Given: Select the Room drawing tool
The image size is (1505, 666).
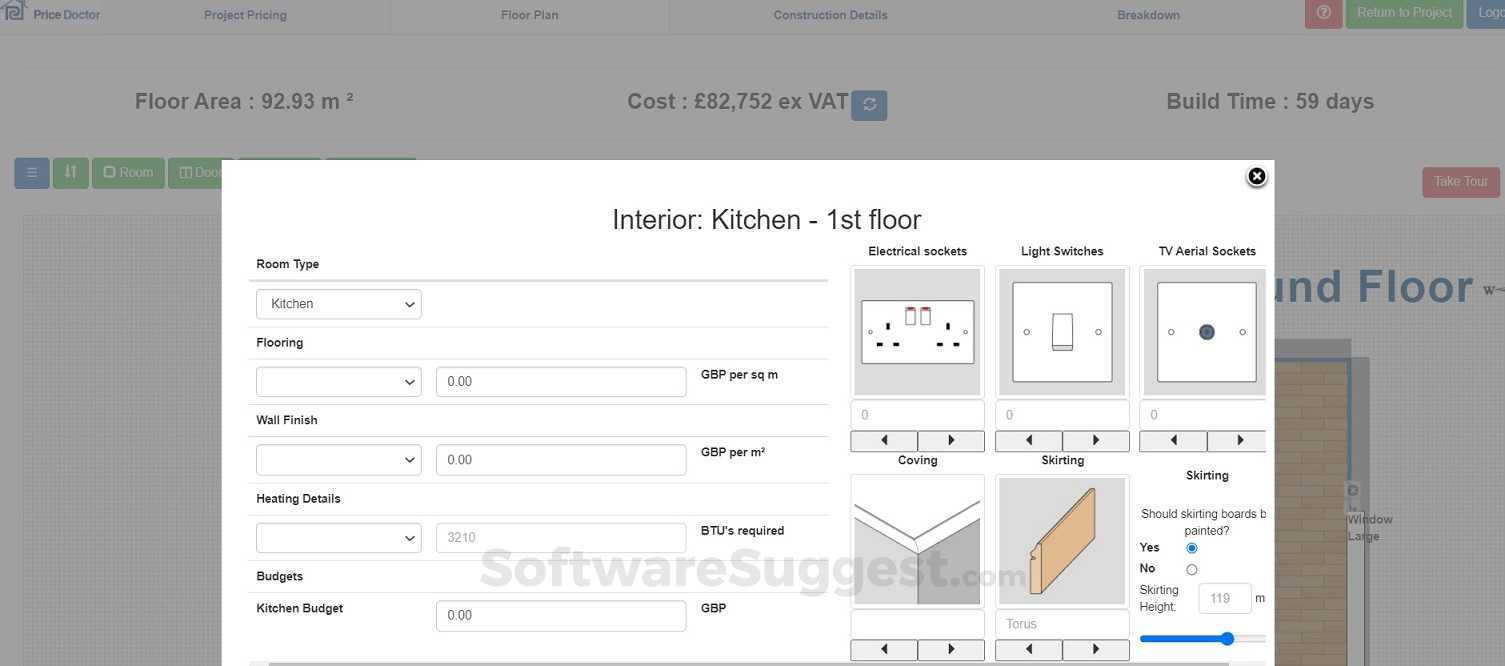Looking at the screenshot, I should (127, 172).
